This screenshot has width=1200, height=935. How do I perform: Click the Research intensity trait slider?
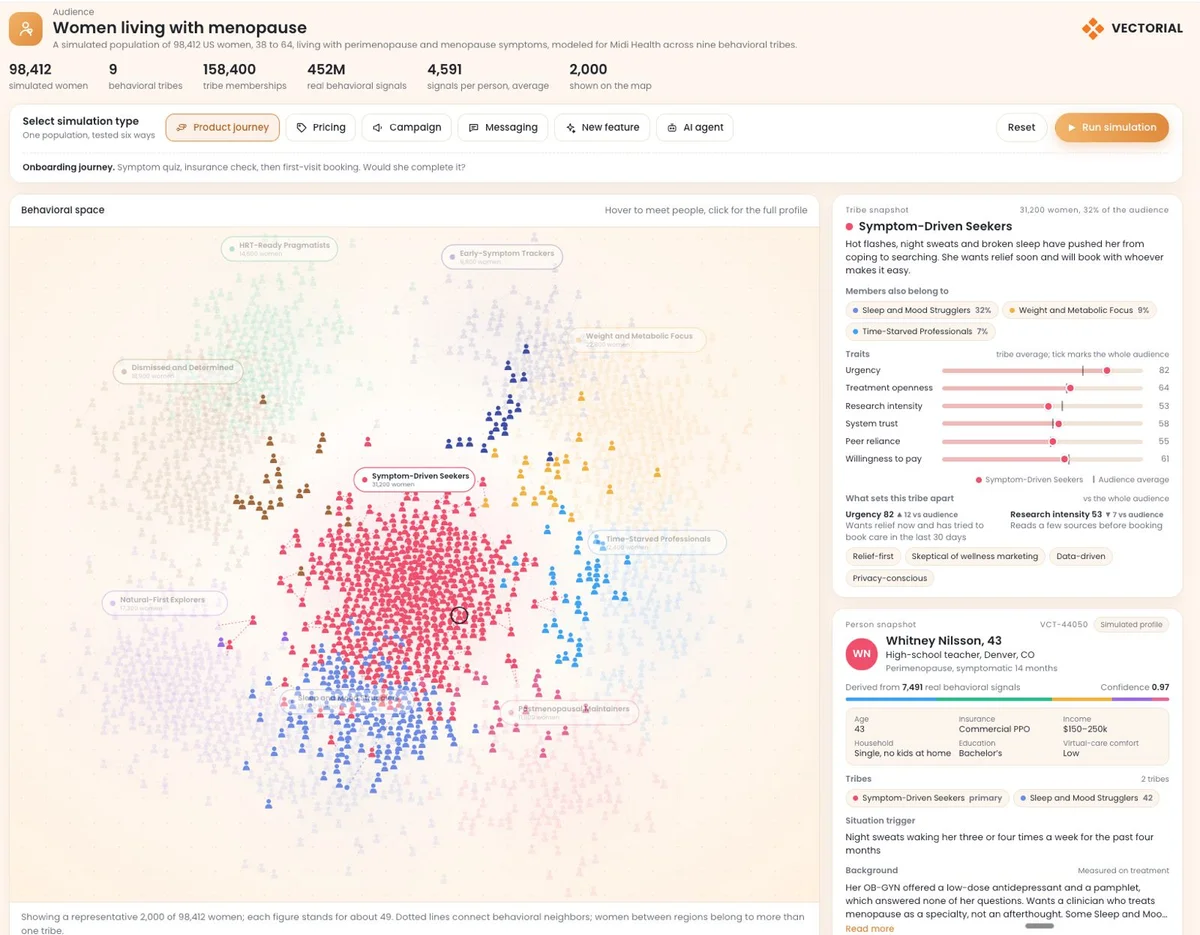[1042, 406]
